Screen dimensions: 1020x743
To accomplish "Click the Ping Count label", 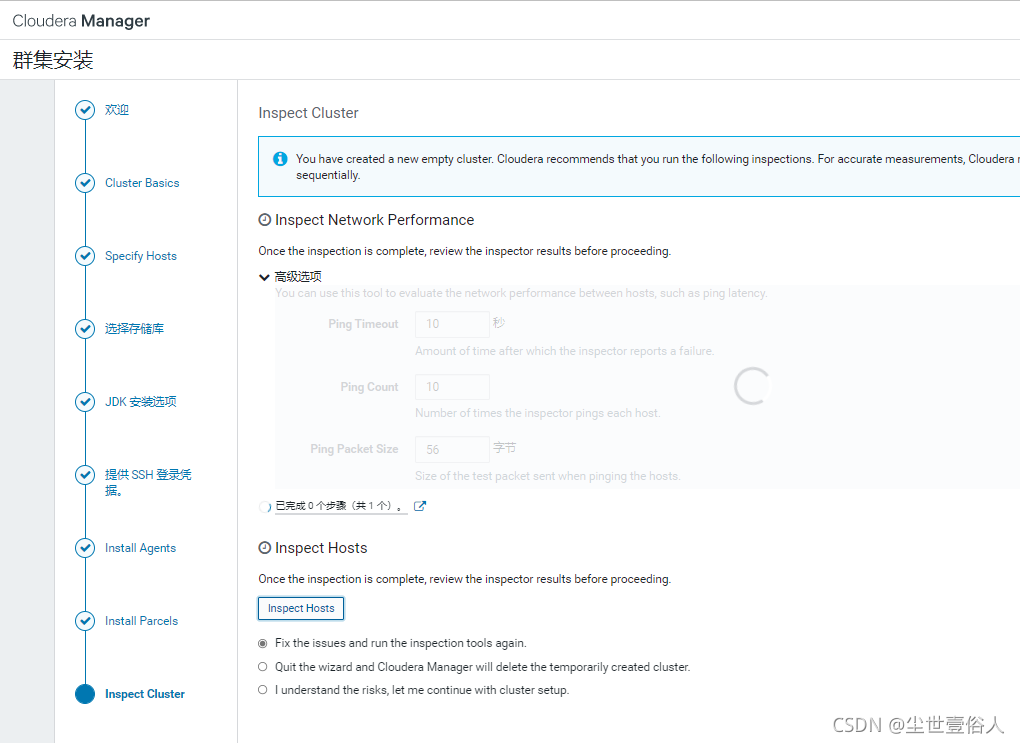I will pos(369,386).
